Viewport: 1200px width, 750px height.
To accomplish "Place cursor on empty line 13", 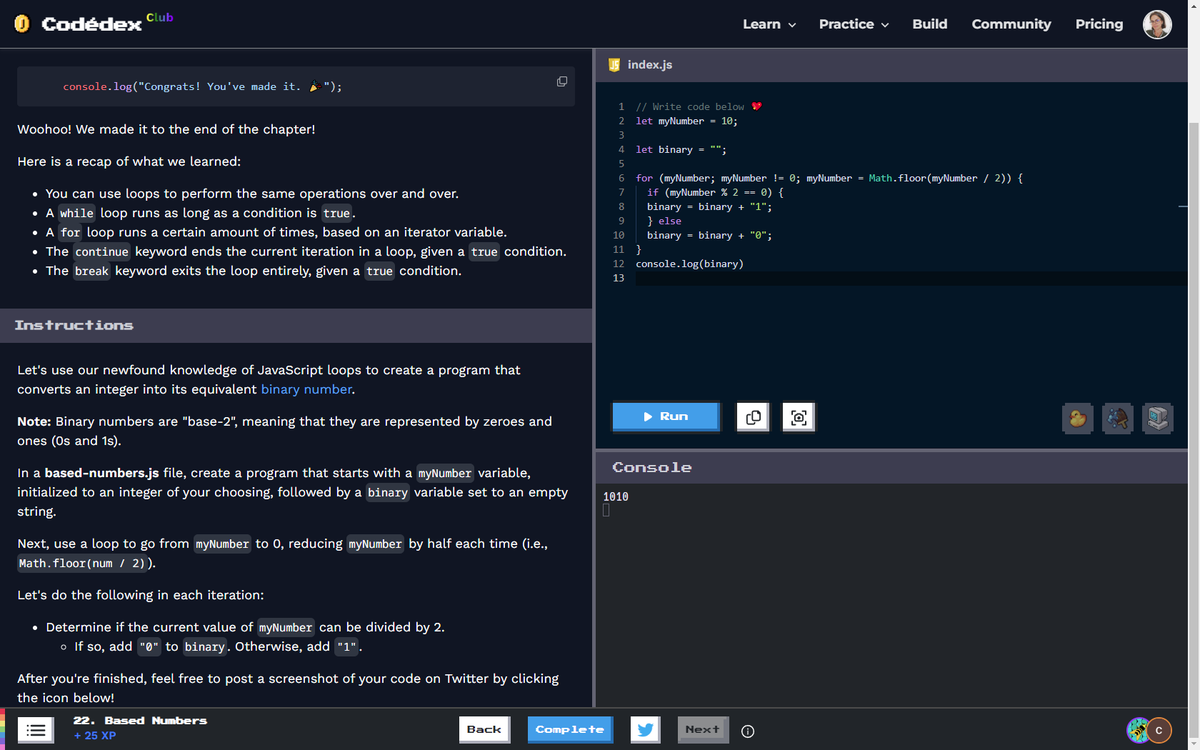I will pos(910,278).
